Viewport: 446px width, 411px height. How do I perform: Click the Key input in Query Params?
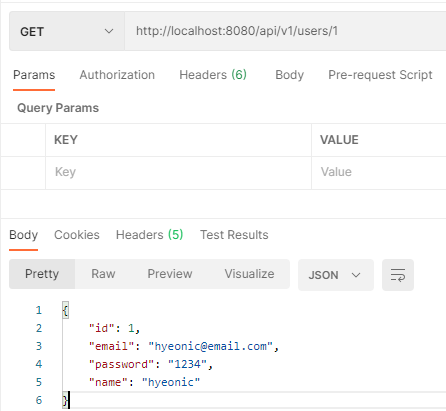tap(178, 172)
